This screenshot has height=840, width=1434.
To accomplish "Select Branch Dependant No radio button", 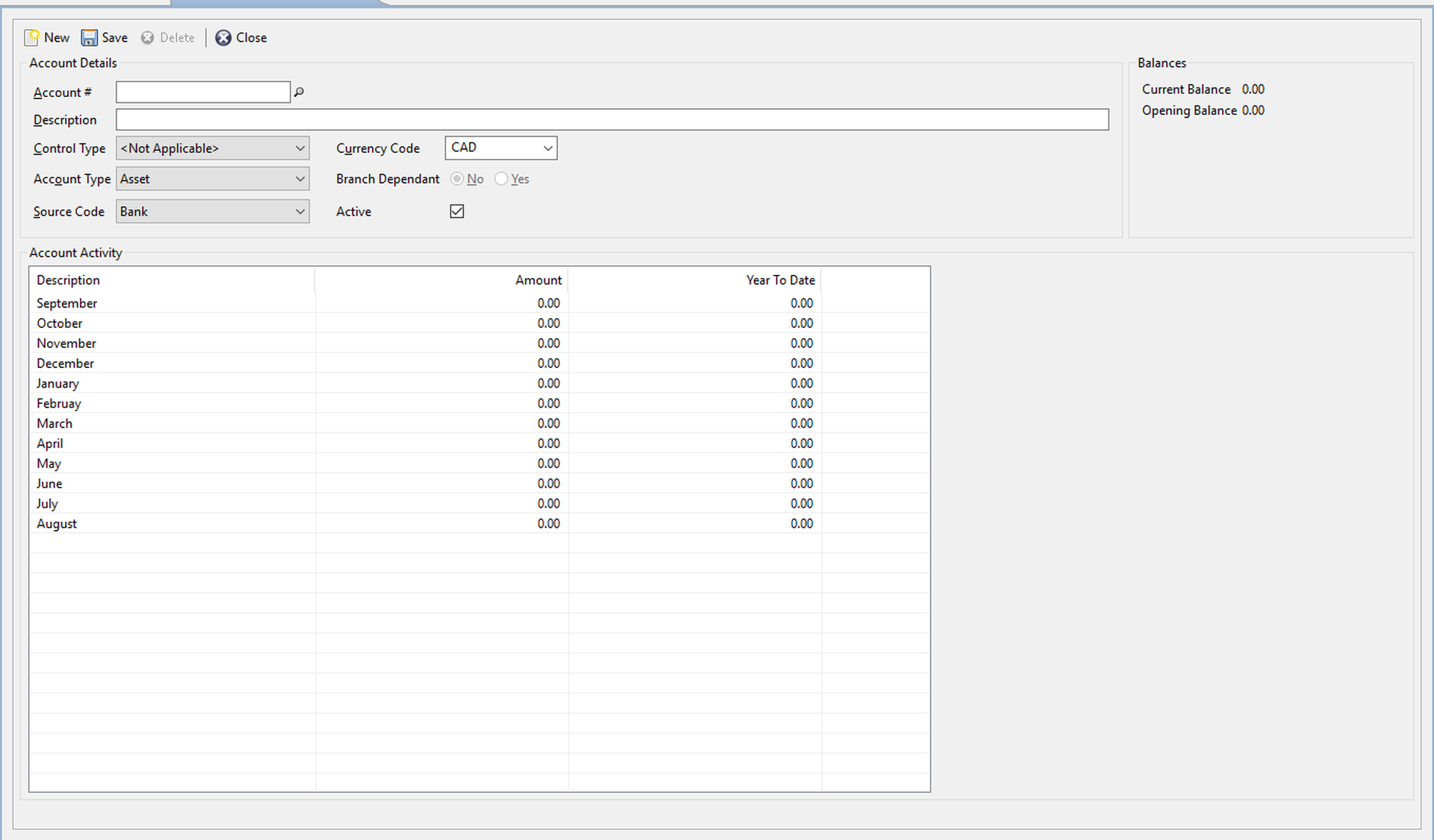I will tap(457, 178).
